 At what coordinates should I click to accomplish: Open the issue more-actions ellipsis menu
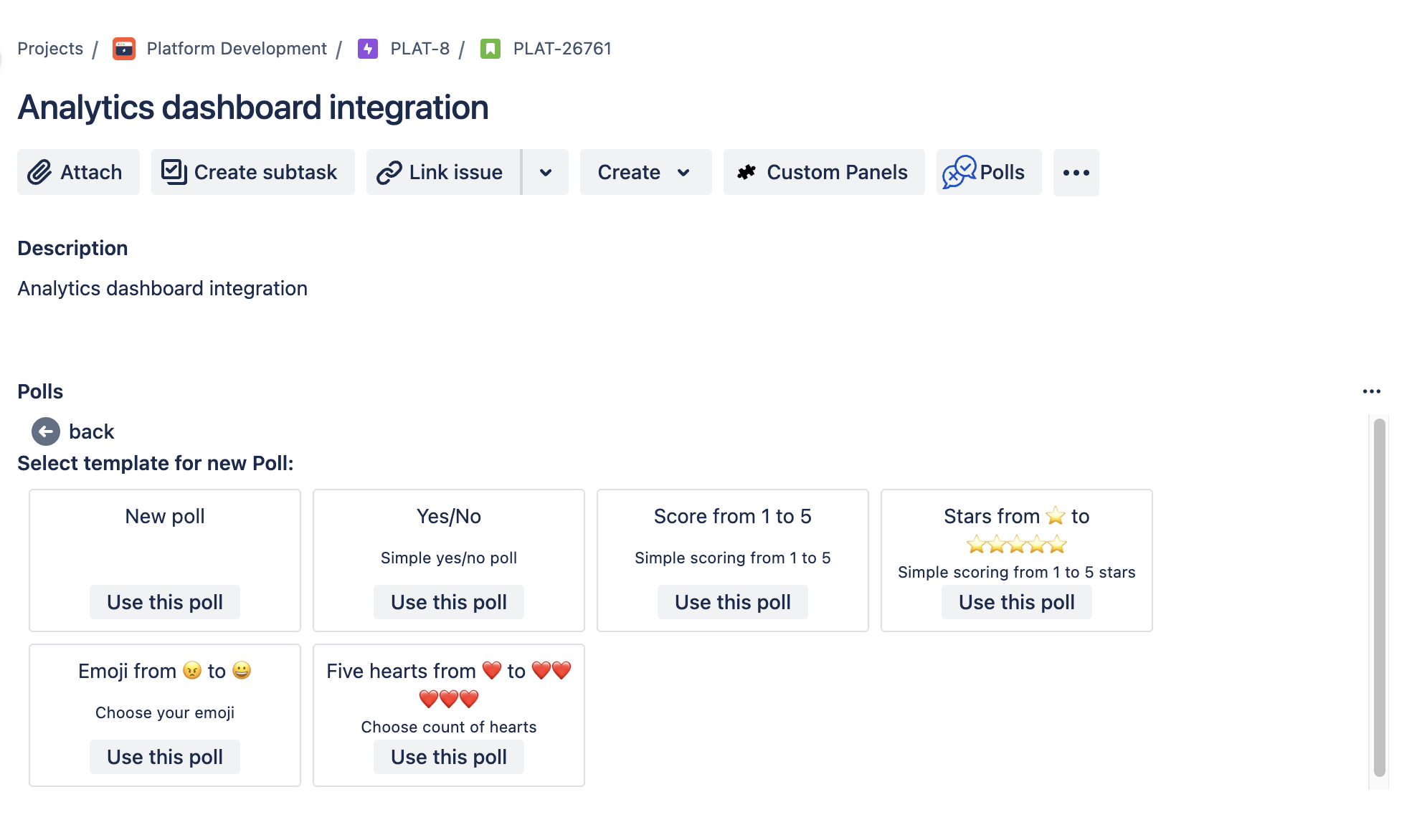(x=1076, y=172)
